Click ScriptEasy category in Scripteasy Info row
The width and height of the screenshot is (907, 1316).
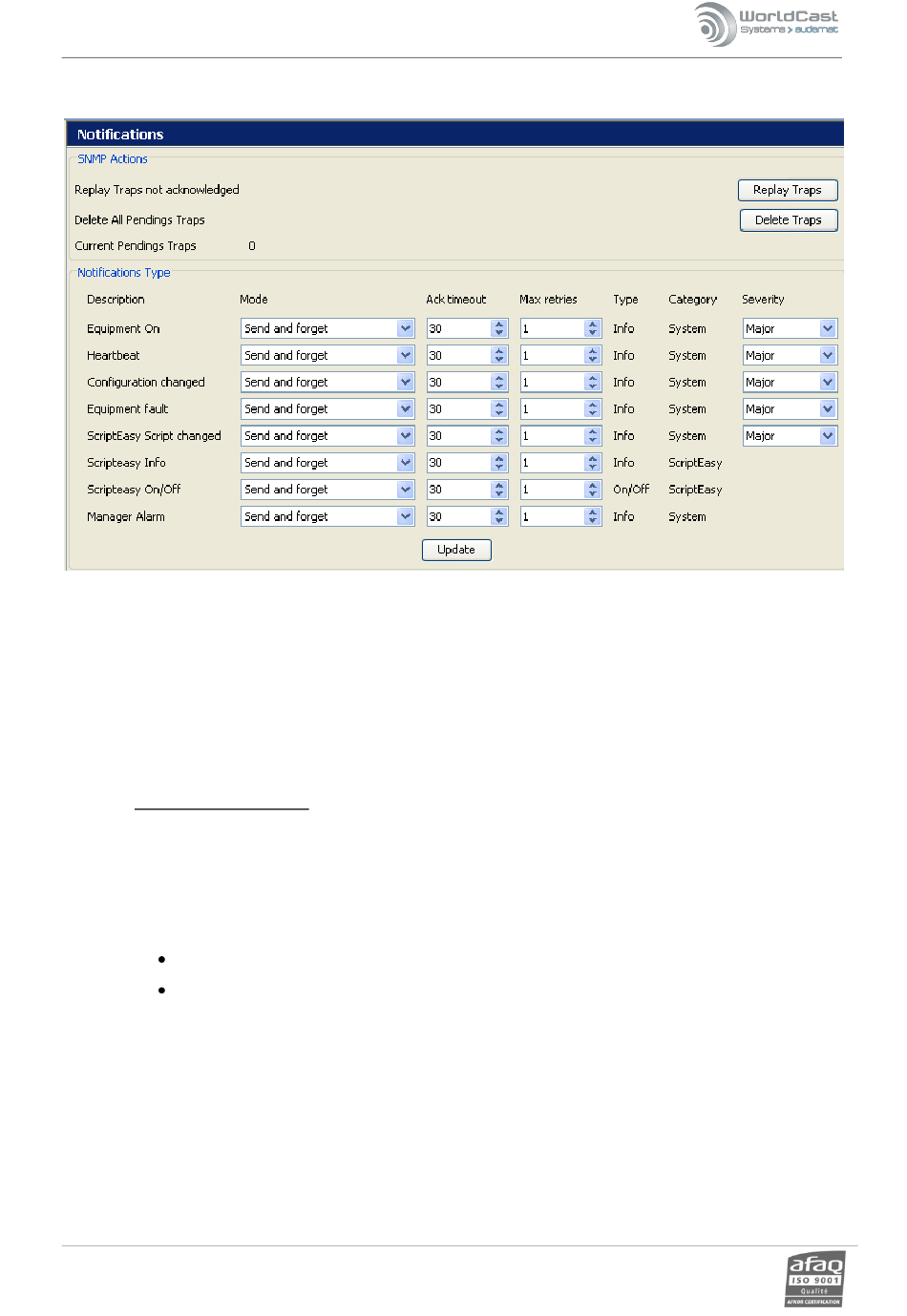[x=695, y=463]
